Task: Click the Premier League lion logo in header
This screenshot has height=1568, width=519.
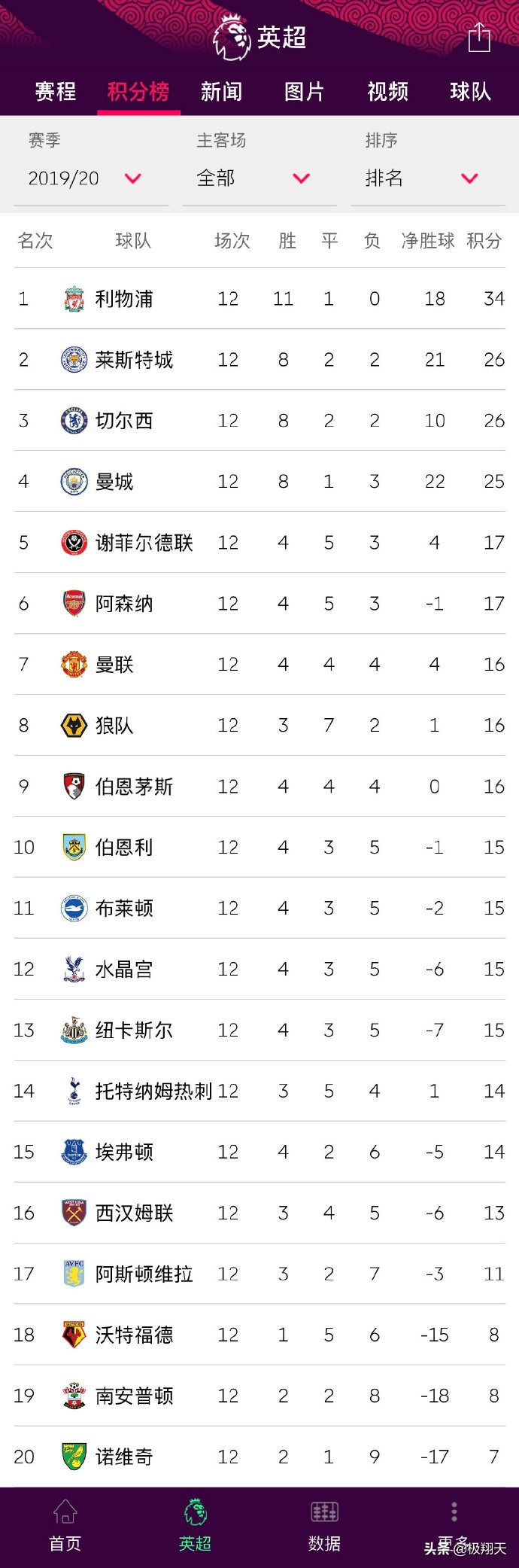Action: click(233, 35)
